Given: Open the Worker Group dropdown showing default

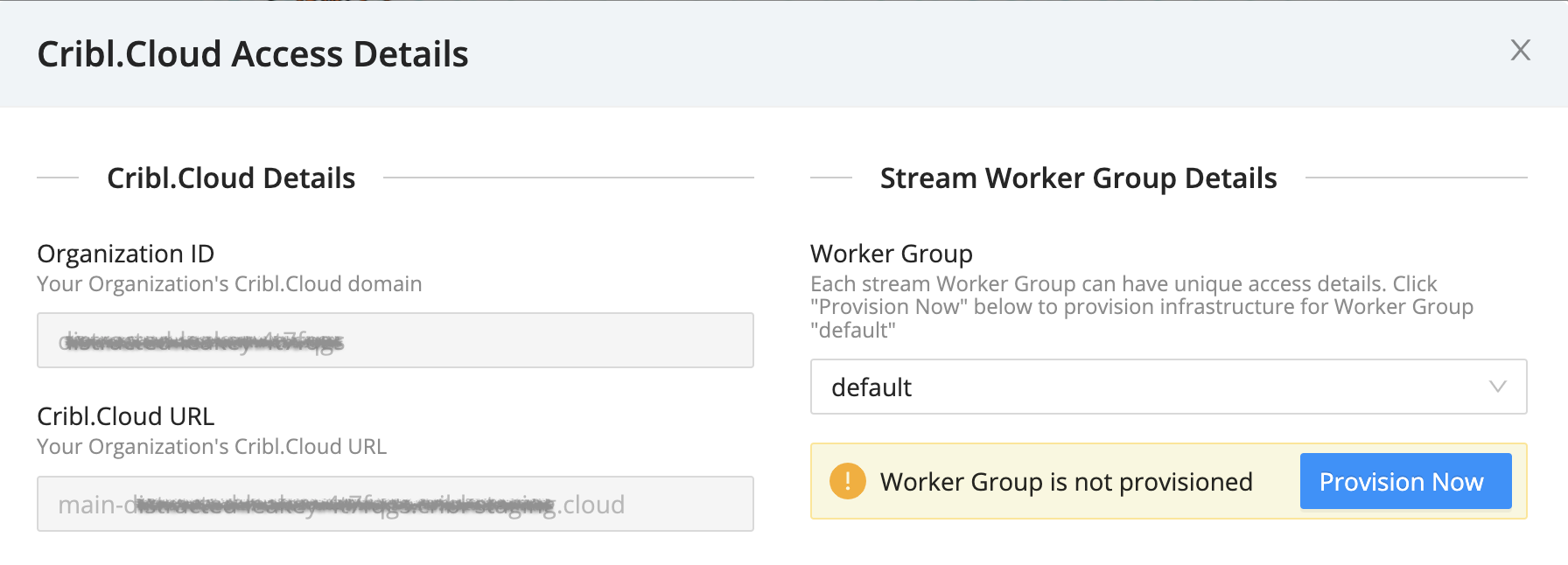Looking at the screenshot, I should 1168,387.
